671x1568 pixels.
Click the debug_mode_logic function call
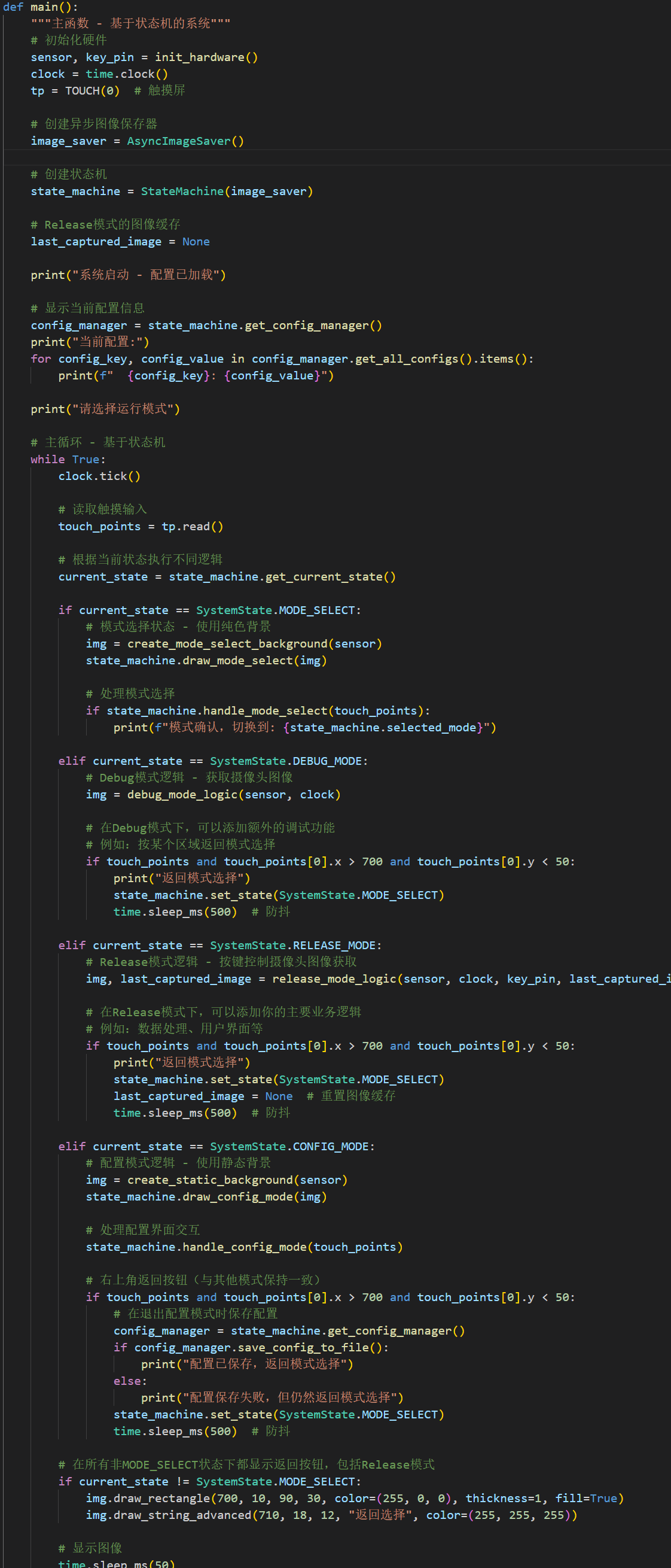(182, 795)
